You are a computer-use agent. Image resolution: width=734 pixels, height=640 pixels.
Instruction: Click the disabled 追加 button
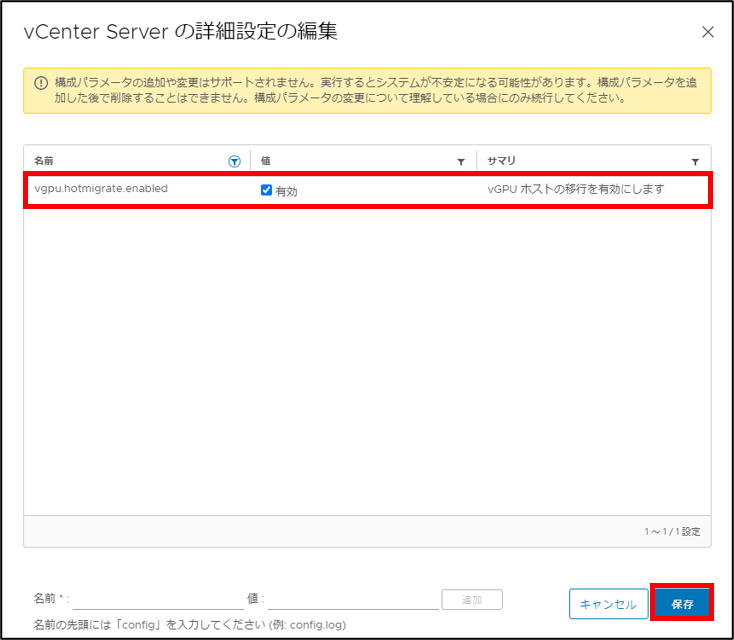point(472,600)
